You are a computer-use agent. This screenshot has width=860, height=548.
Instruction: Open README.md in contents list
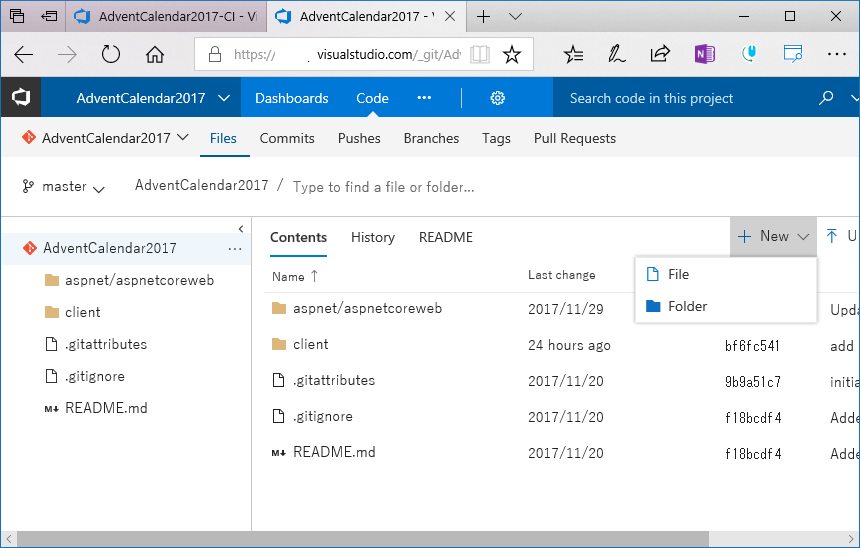tap(334, 452)
